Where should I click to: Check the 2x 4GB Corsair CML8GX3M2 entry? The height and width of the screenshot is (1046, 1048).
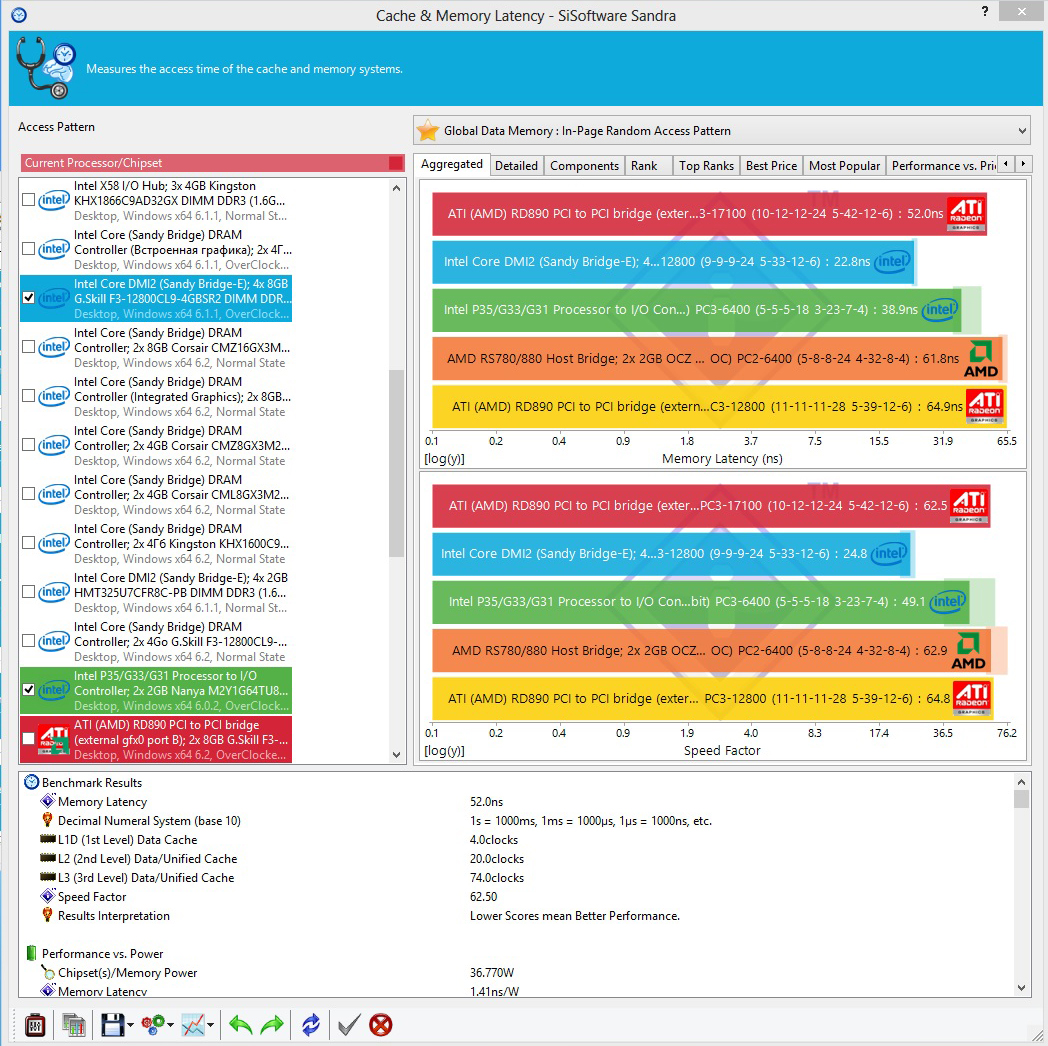click(x=29, y=494)
